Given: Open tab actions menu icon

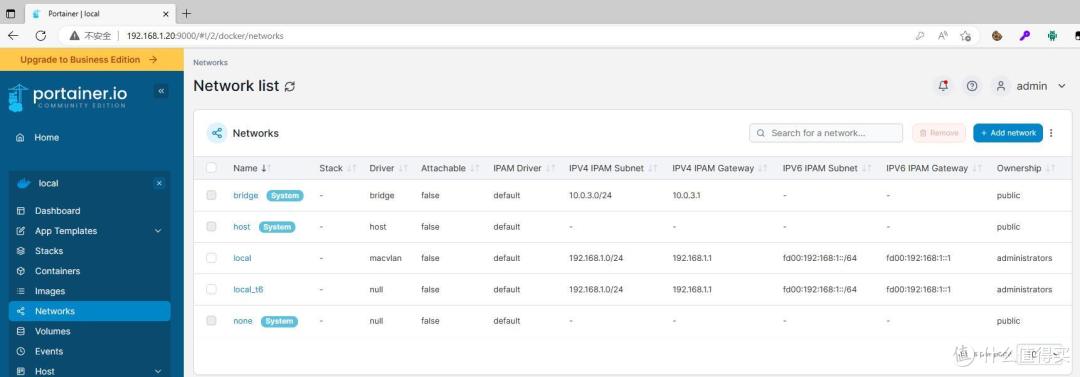Looking at the screenshot, I should pyautogui.click(x=10, y=13).
